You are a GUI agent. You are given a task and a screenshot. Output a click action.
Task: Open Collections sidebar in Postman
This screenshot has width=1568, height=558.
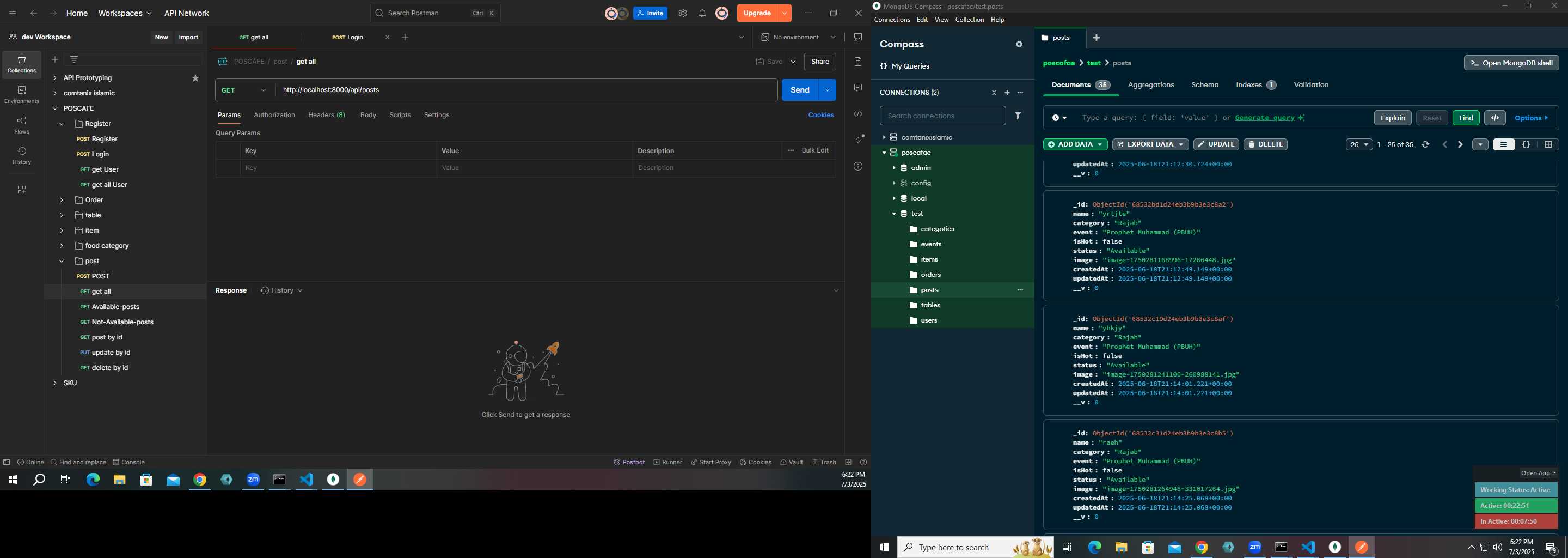coord(21,64)
